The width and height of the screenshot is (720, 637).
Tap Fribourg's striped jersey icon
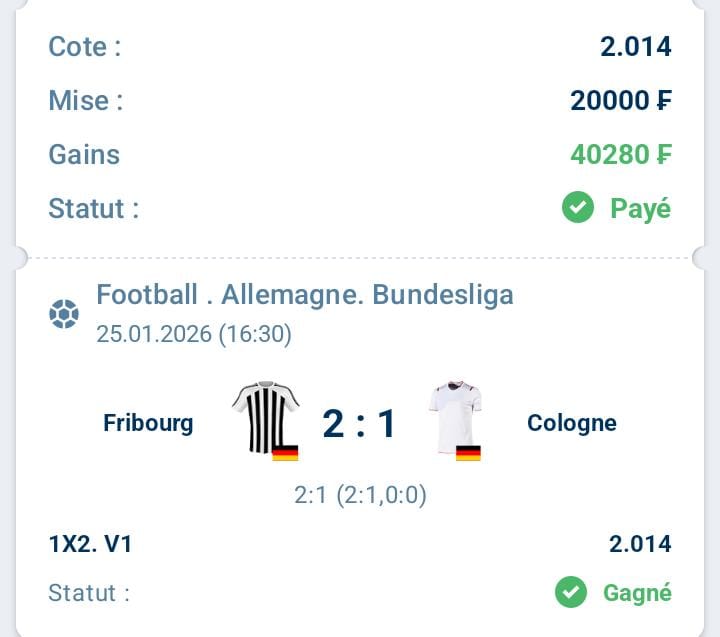265,416
